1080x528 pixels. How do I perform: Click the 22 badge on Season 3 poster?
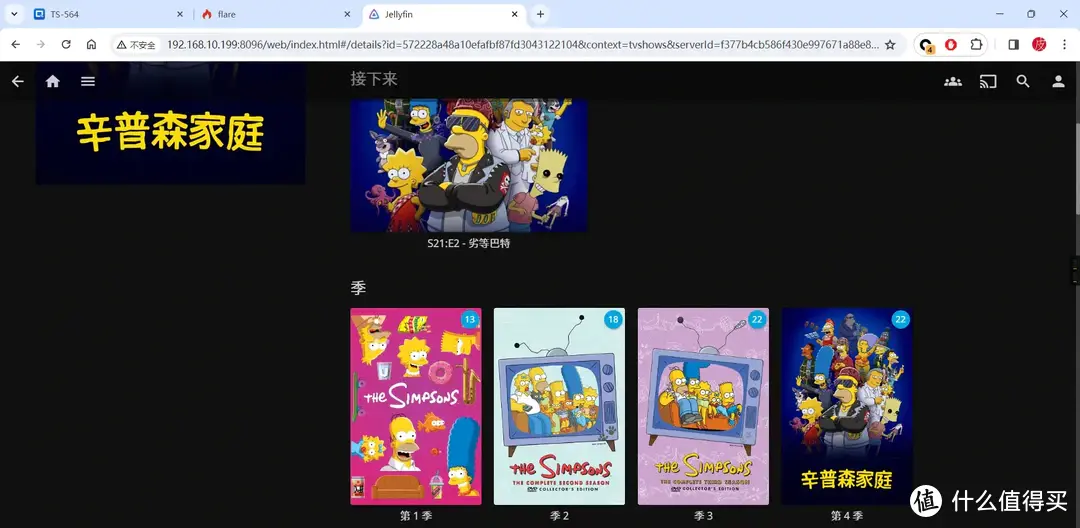pyautogui.click(x=757, y=319)
